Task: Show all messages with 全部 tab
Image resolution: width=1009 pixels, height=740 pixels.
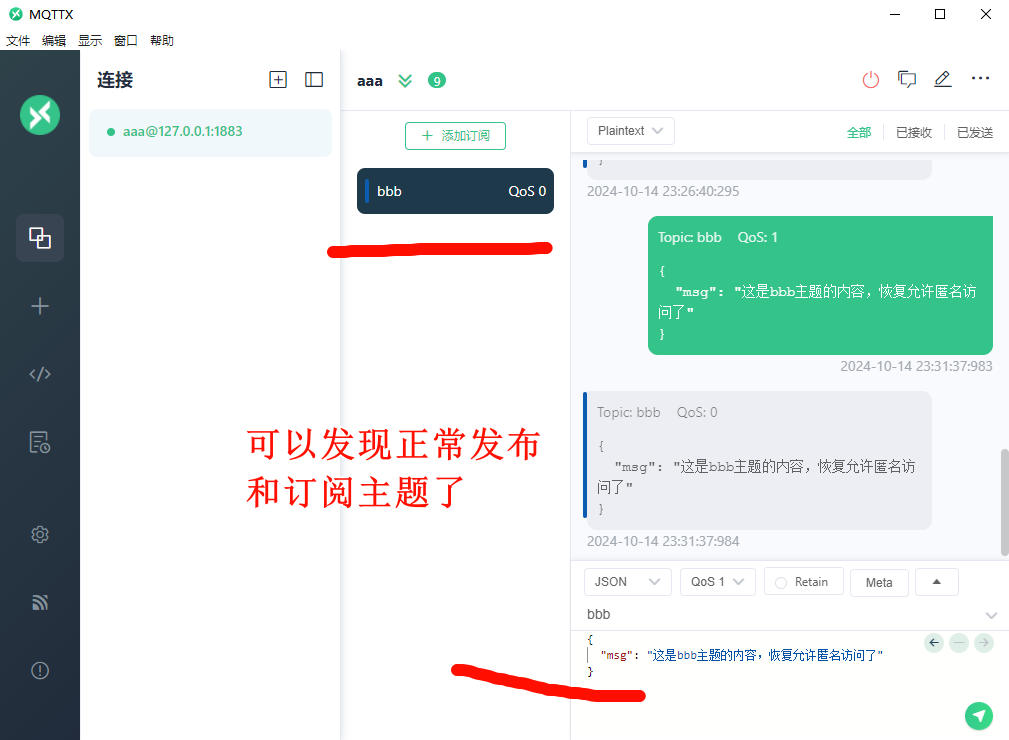Action: 859,133
